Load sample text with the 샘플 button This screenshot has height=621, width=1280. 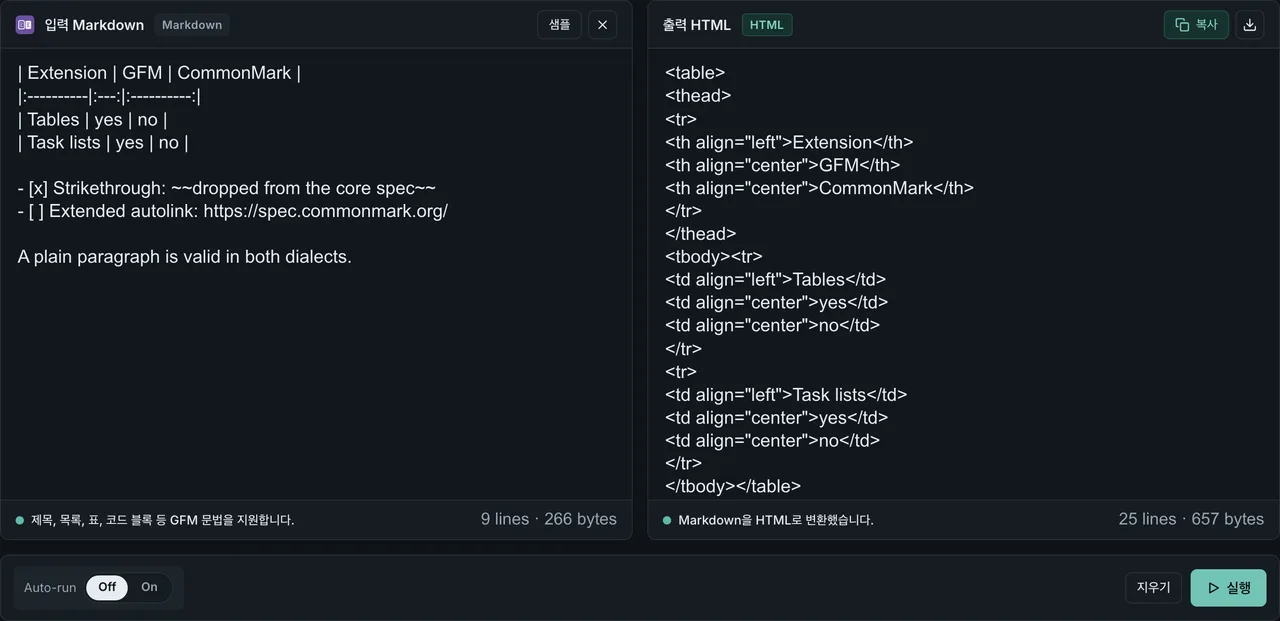[559, 25]
